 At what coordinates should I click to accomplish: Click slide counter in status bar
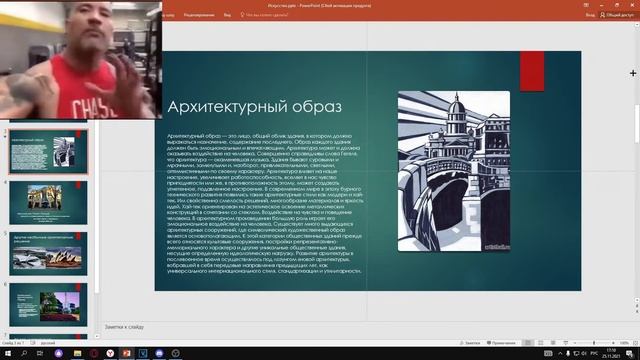13,343
